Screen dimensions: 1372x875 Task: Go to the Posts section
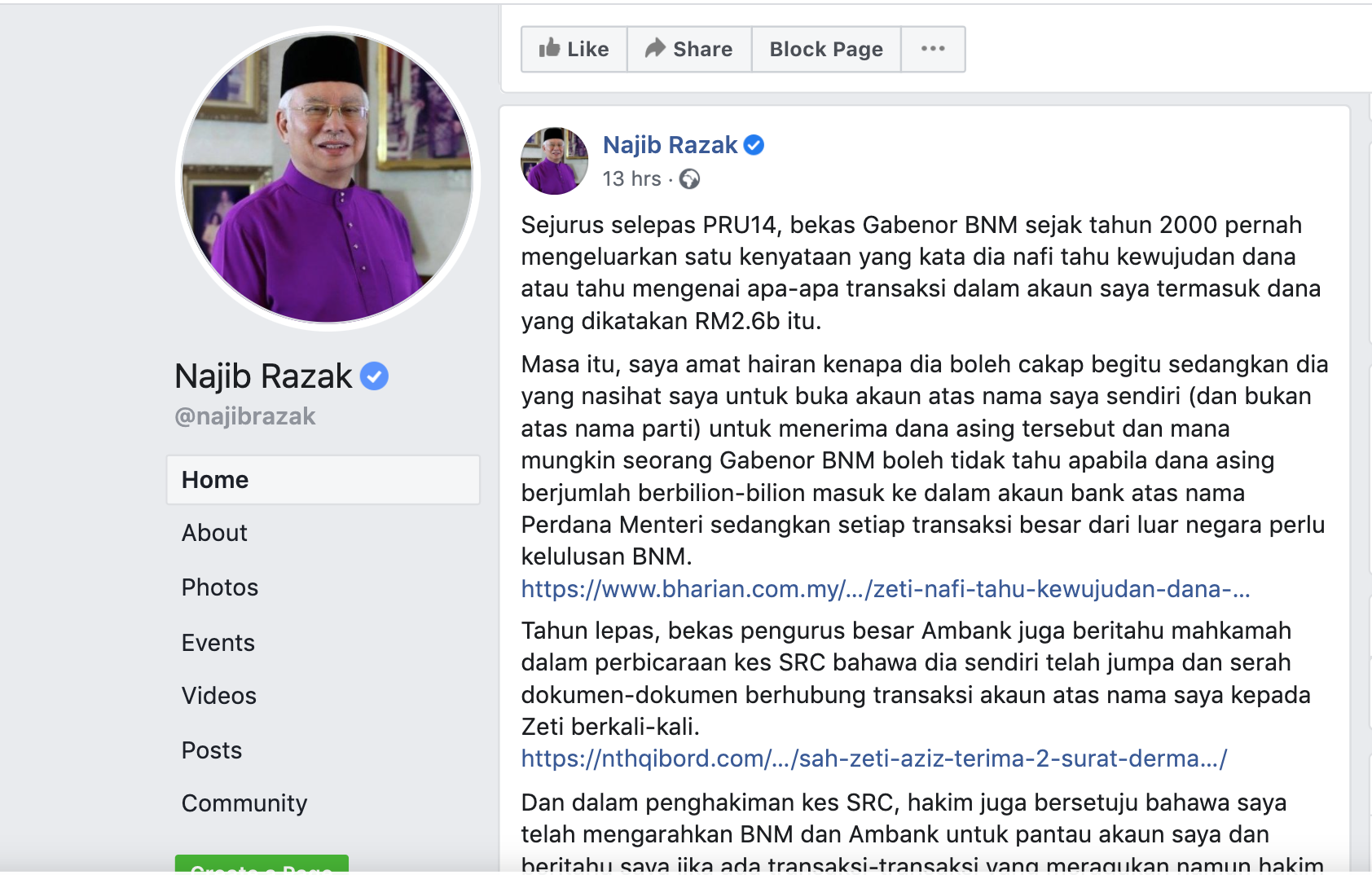pyautogui.click(x=212, y=750)
